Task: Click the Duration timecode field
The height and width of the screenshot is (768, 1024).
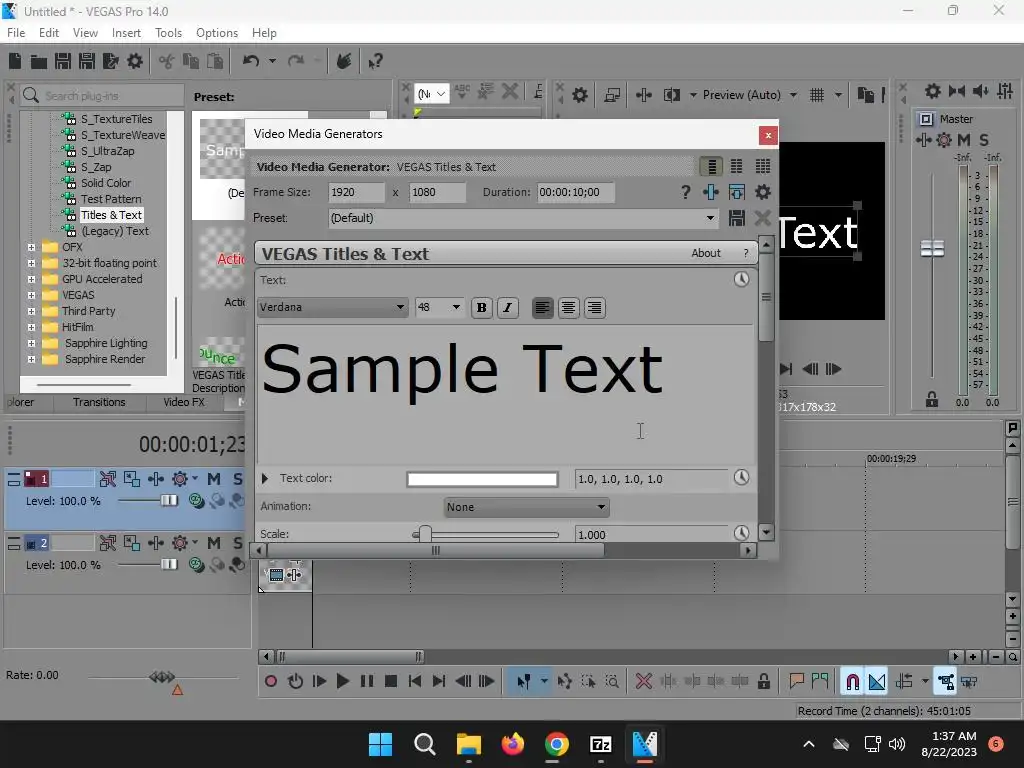Action: pyautogui.click(x=575, y=192)
